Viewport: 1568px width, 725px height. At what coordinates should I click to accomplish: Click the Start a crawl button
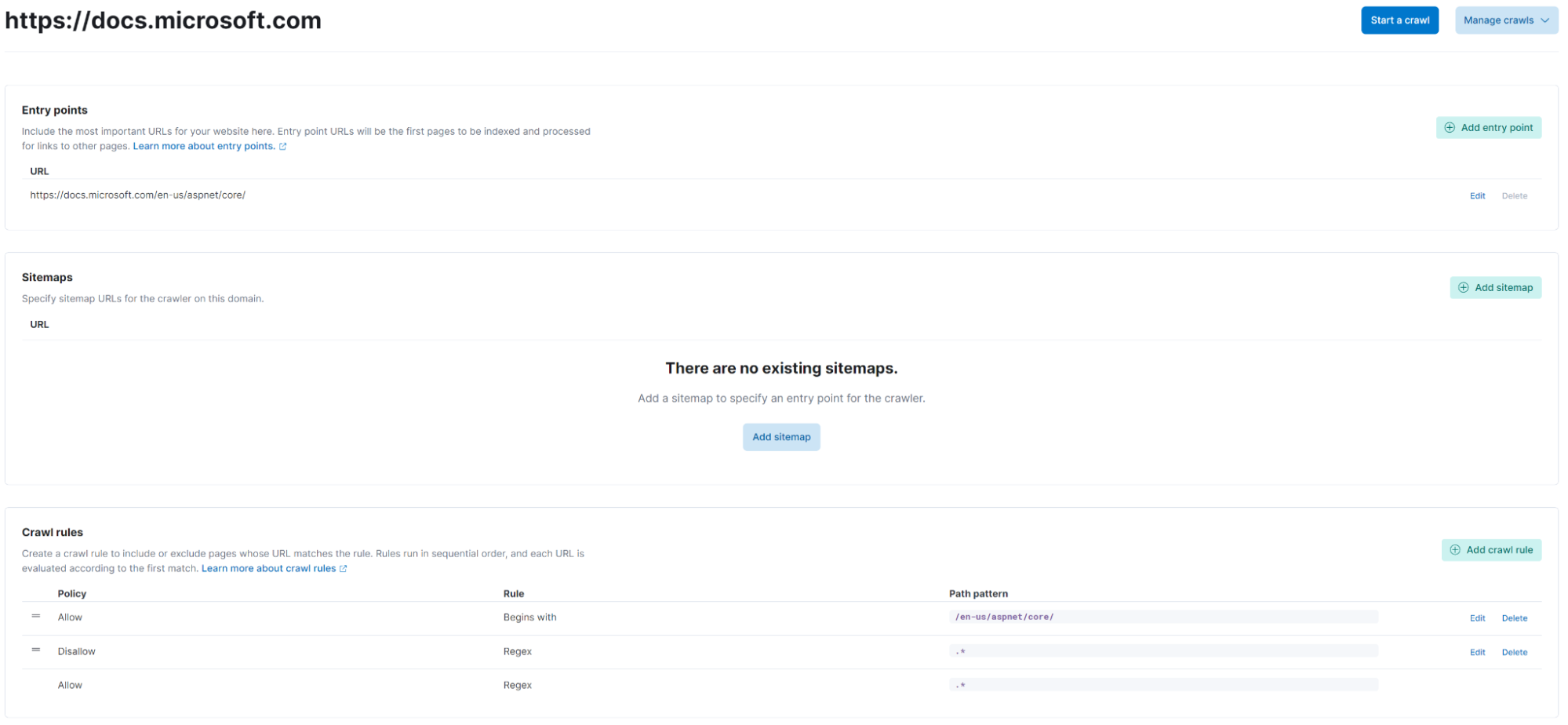(1399, 20)
